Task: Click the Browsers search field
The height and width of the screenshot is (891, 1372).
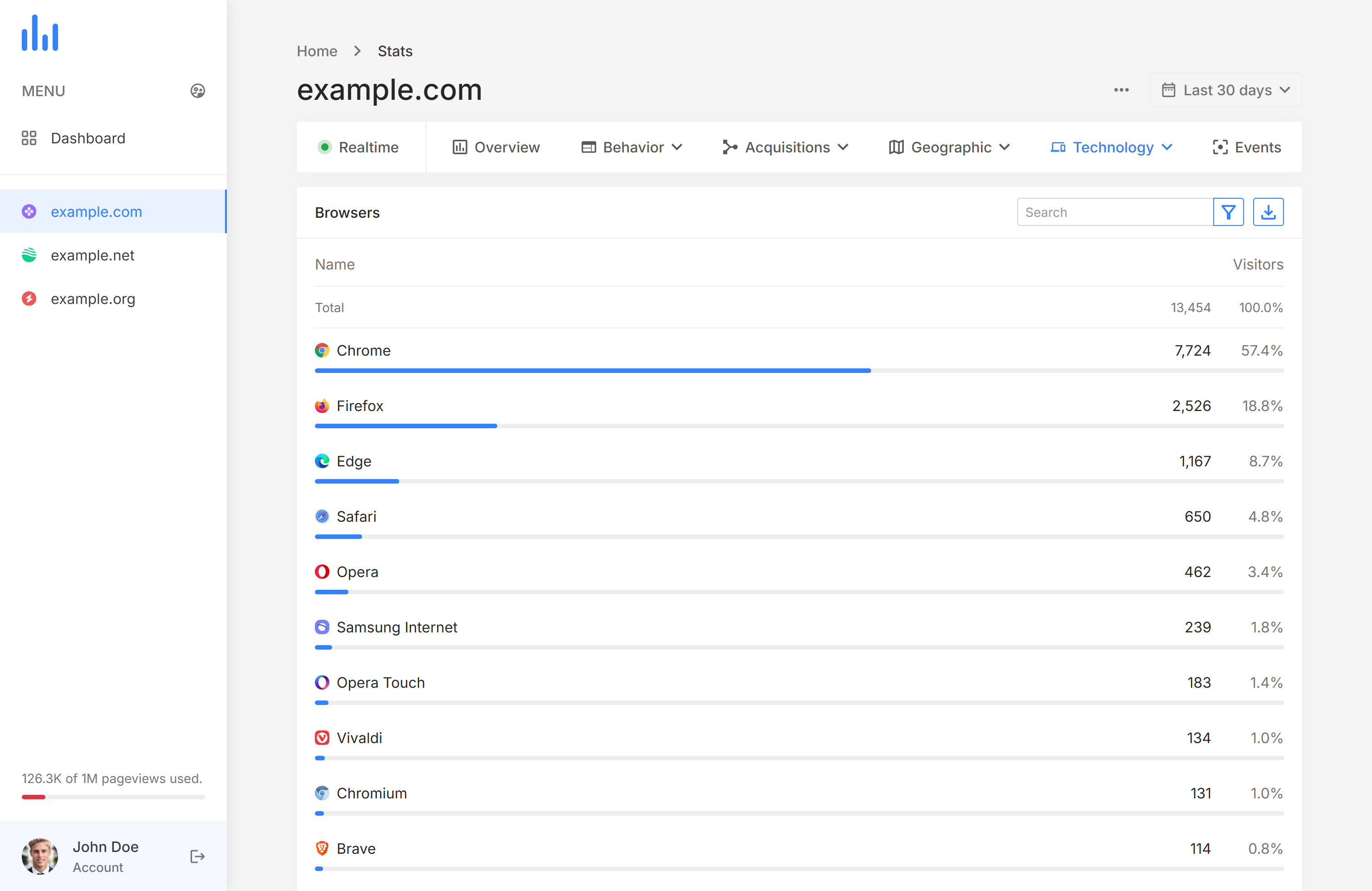Action: (x=1114, y=212)
